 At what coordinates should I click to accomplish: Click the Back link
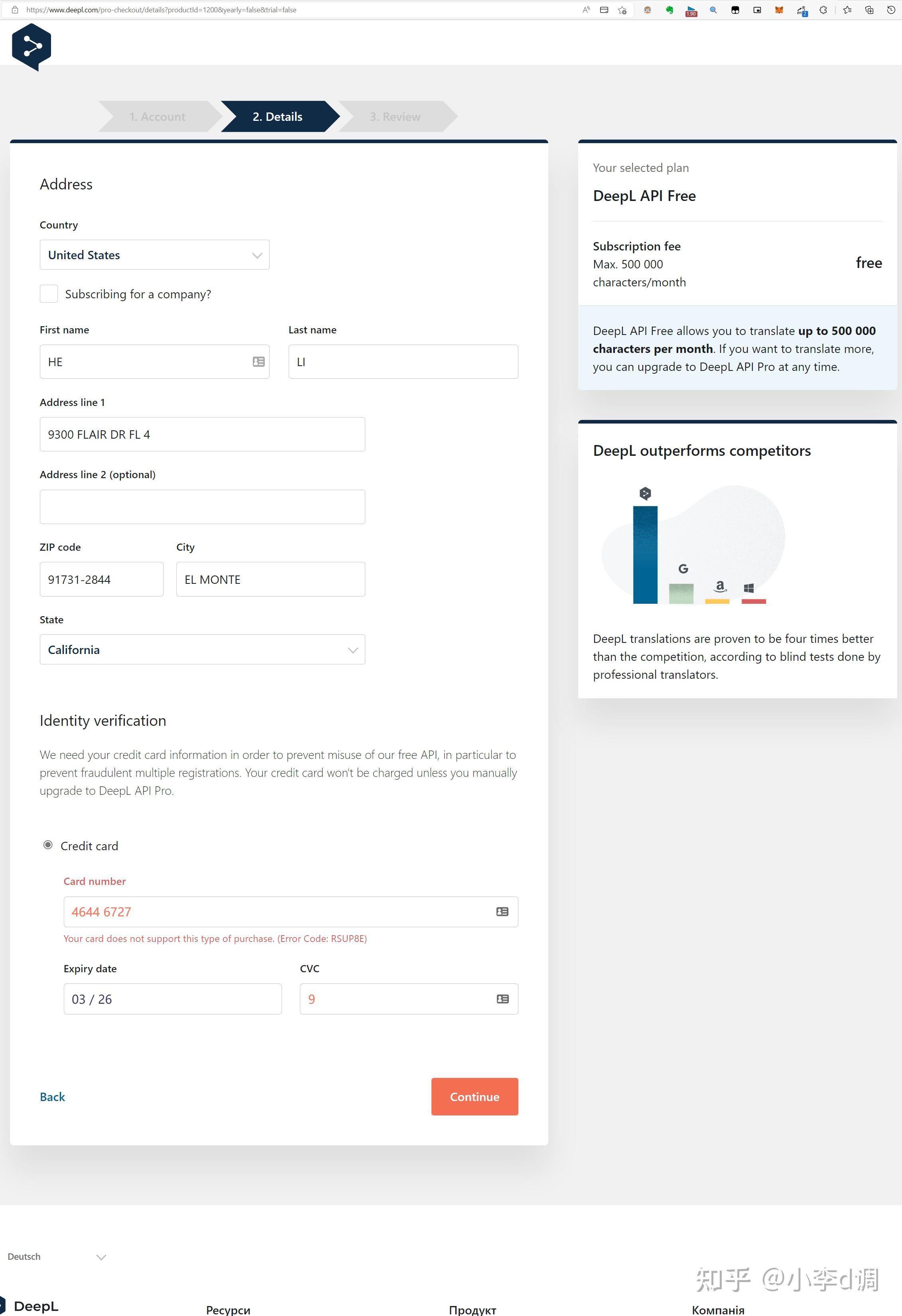52,1096
